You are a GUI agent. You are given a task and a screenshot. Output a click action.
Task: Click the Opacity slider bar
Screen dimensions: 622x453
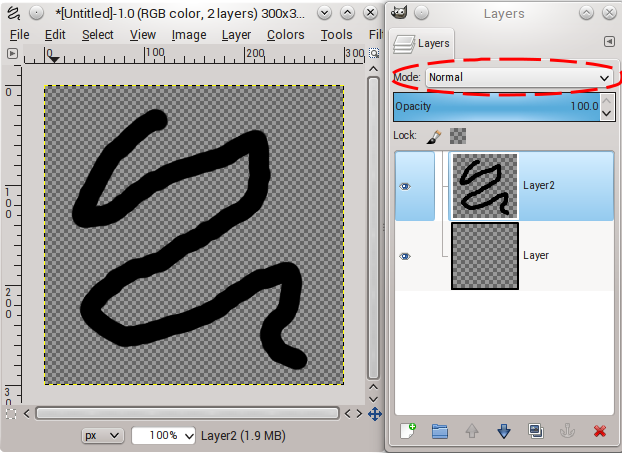(x=496, y=107)
